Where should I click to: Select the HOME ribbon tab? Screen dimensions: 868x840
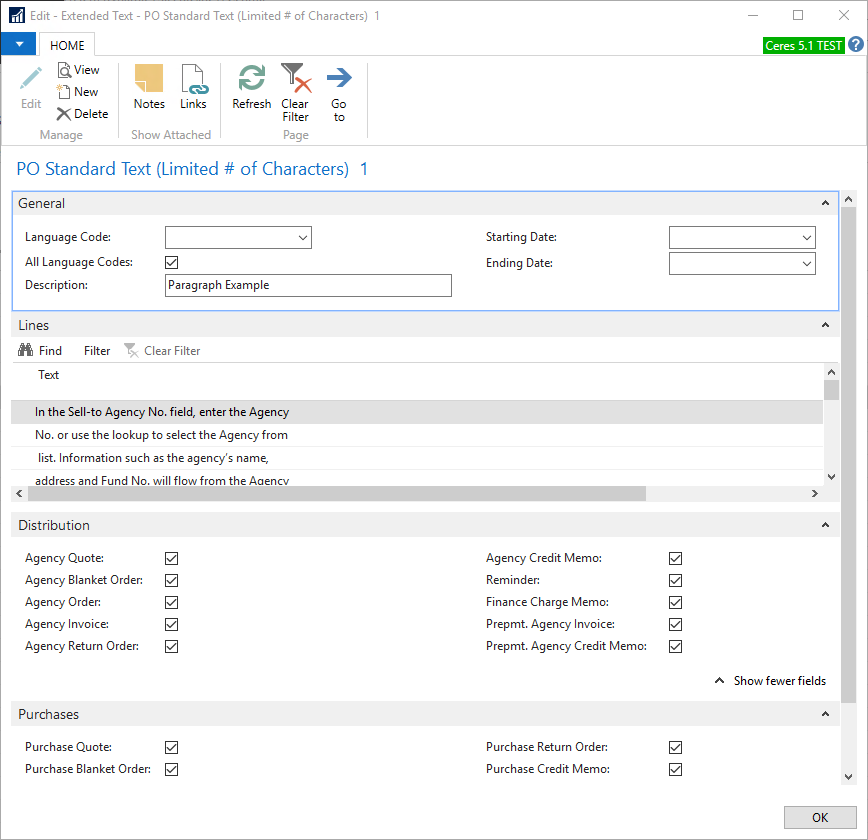click(x=68, y=46)
